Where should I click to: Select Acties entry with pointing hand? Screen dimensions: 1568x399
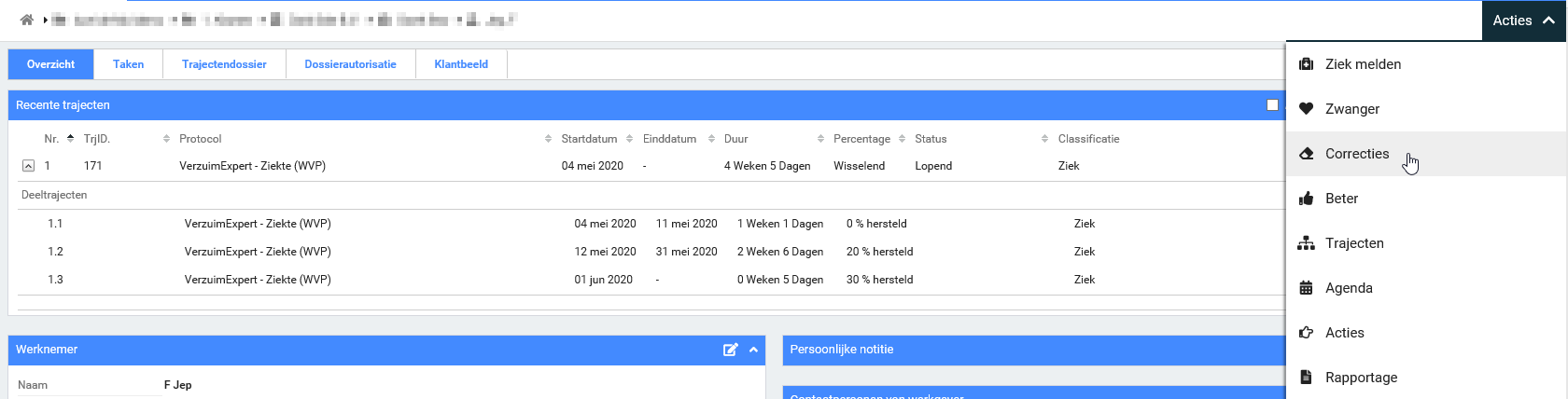click(x=1344, y=333)
